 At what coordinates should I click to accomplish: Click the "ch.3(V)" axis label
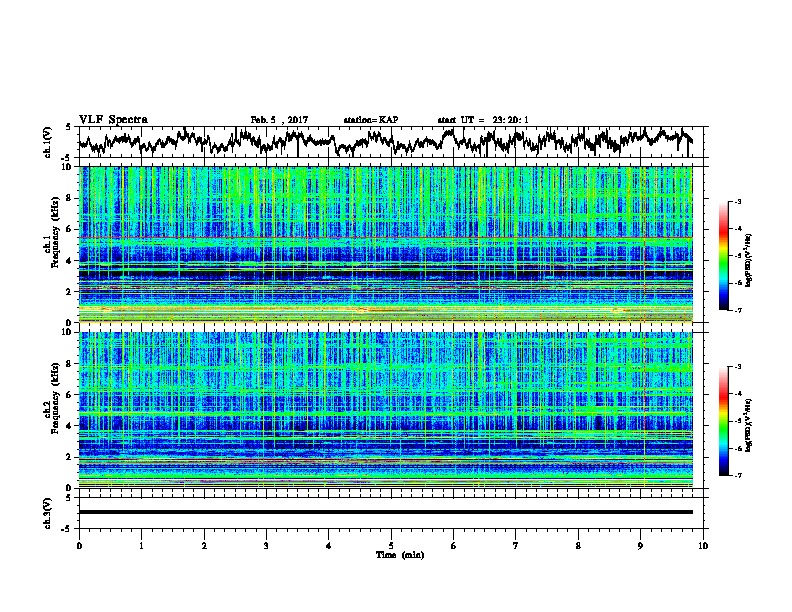click(x=47, y=513)
